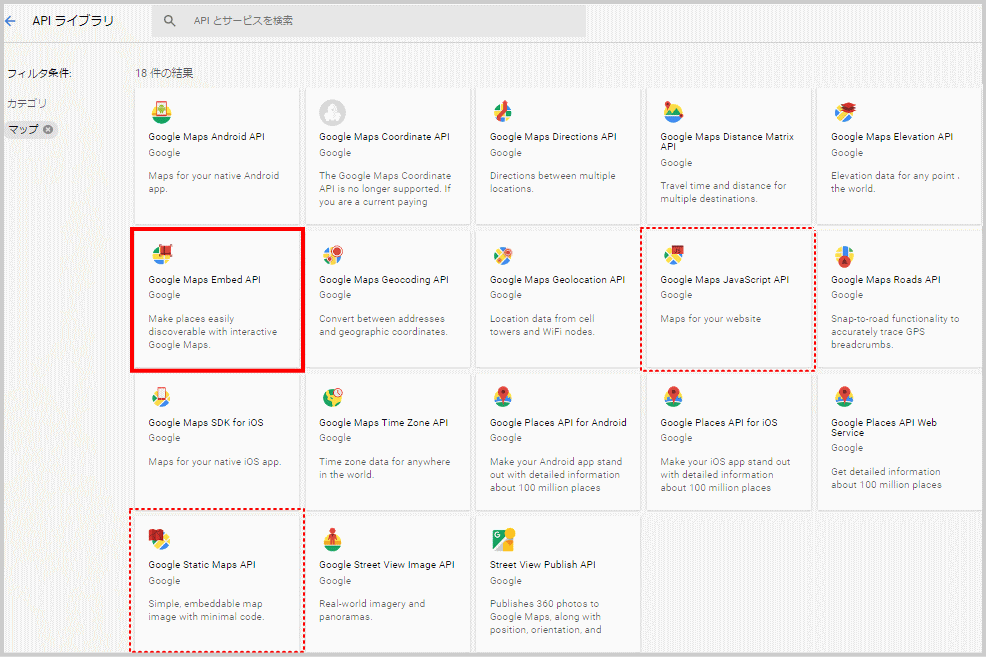Click the Google Maps Geocoding API icon
Screen dimensions: 986x657
pyautogui.click(x=333, y=255)
